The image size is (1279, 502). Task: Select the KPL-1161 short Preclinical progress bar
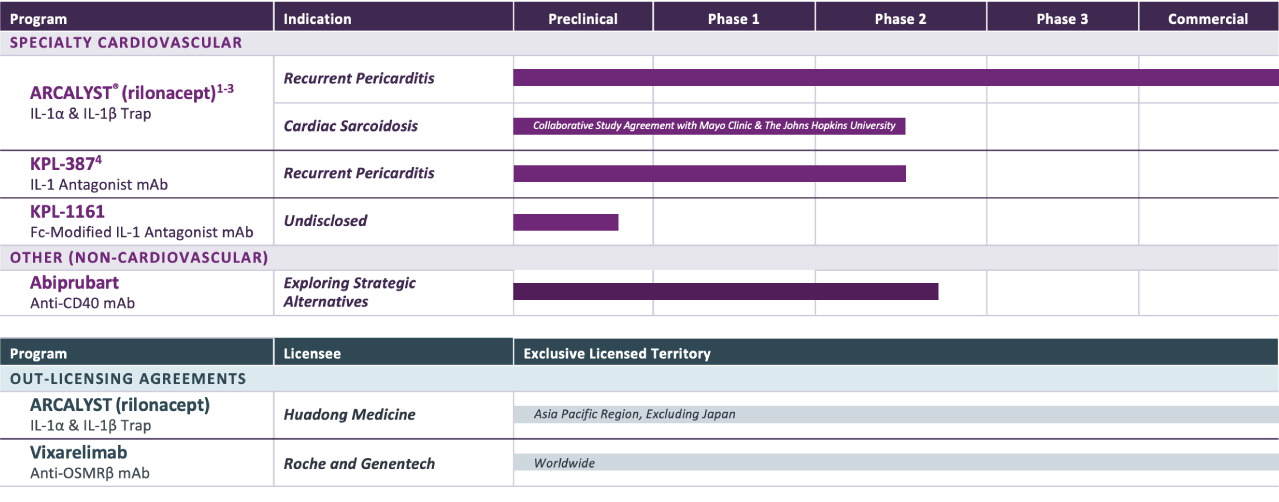coord(566,222)
